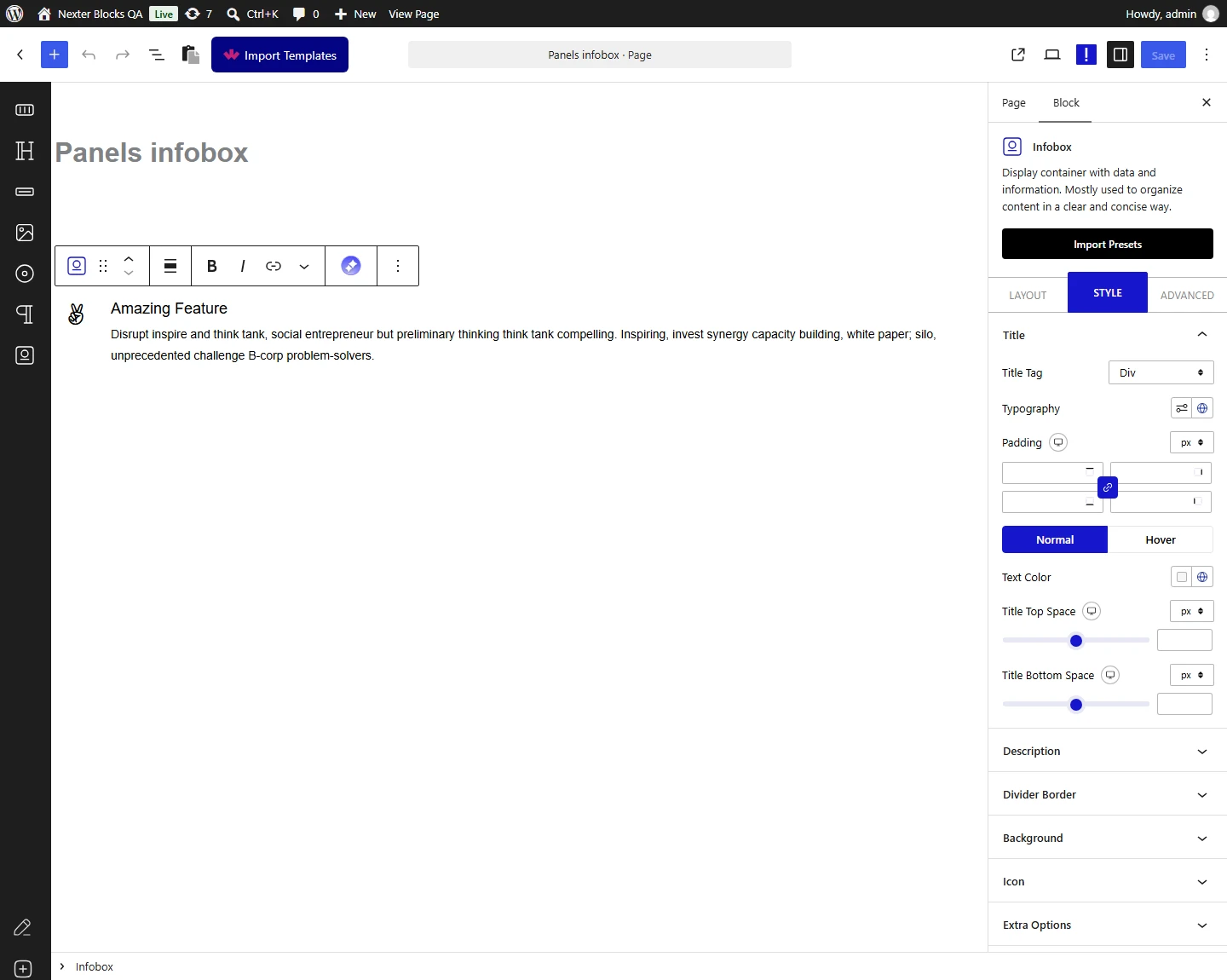This screenshot has width=1227, height=980.
Task: Save the page
Action: pyautogui.click(x=1163, y=55)
